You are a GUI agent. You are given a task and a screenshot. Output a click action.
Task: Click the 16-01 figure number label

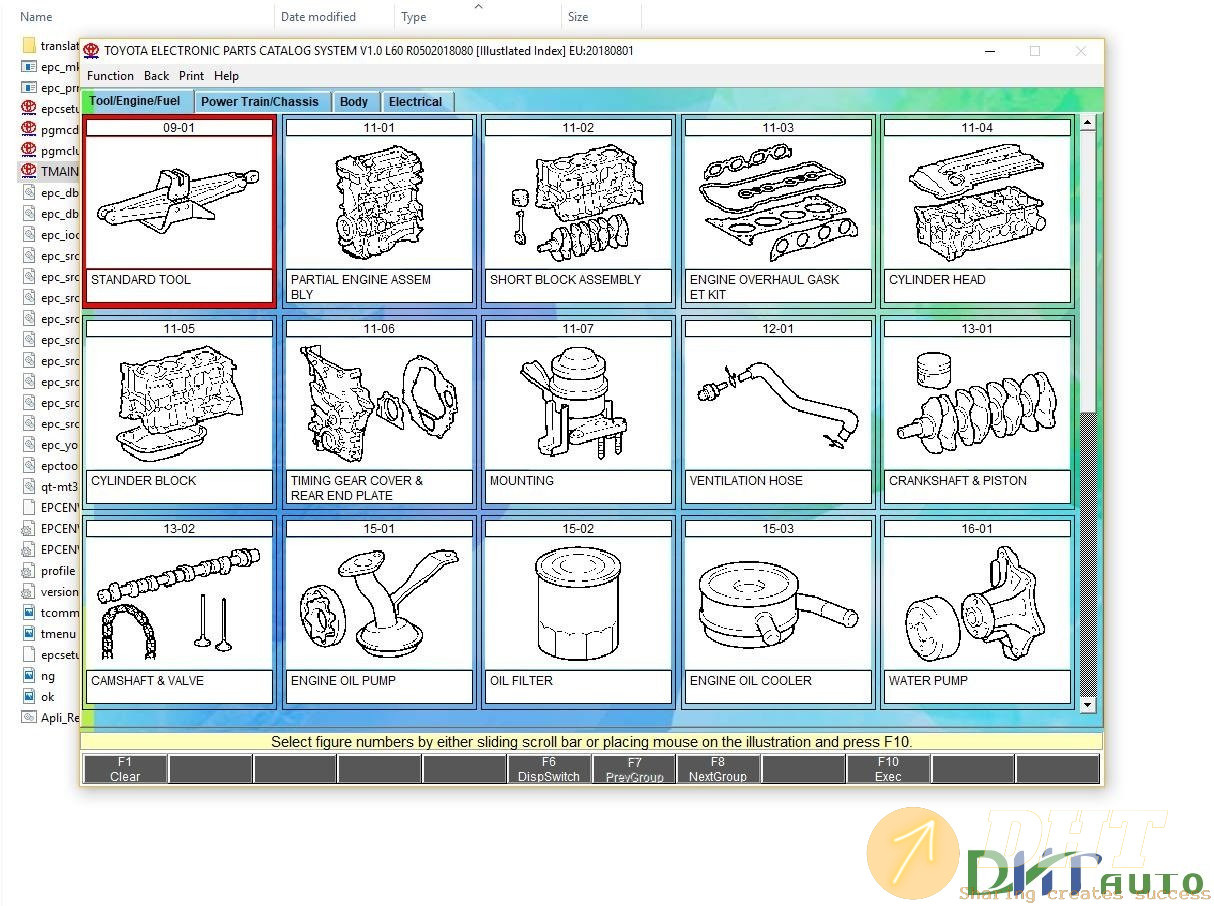pyautogui.click(x=977, y=528)
